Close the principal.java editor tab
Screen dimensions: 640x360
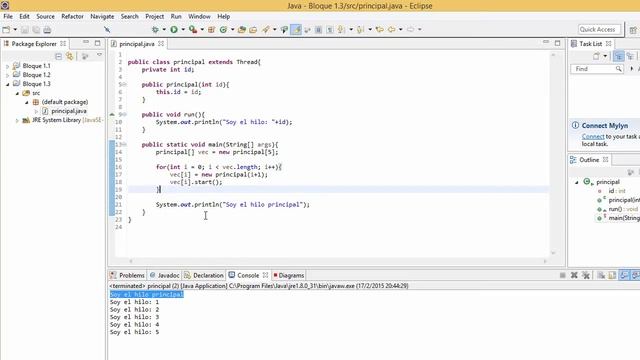tap(161, 43)
